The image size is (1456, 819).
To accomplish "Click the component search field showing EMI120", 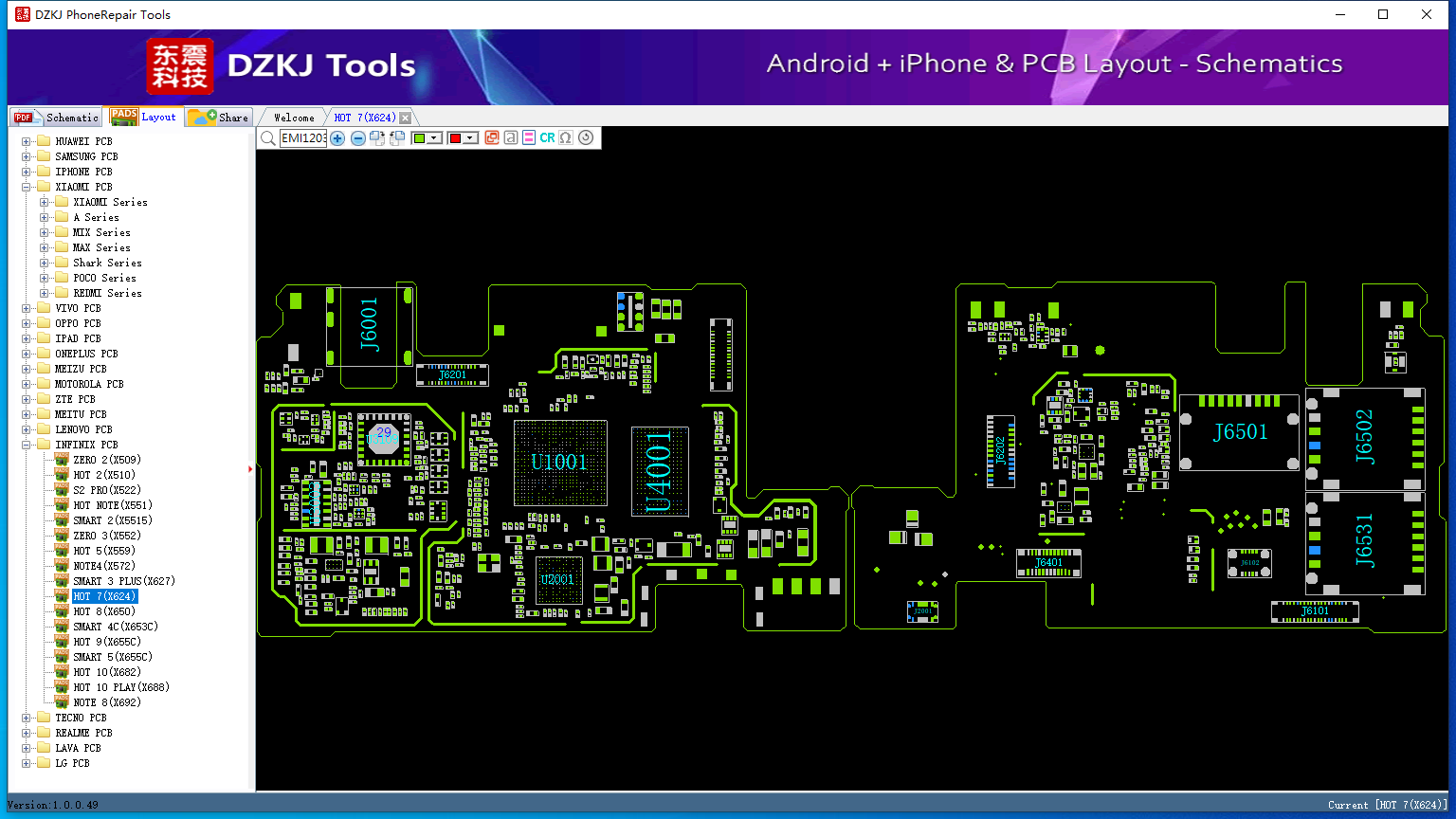I will [x=303, y=138].
